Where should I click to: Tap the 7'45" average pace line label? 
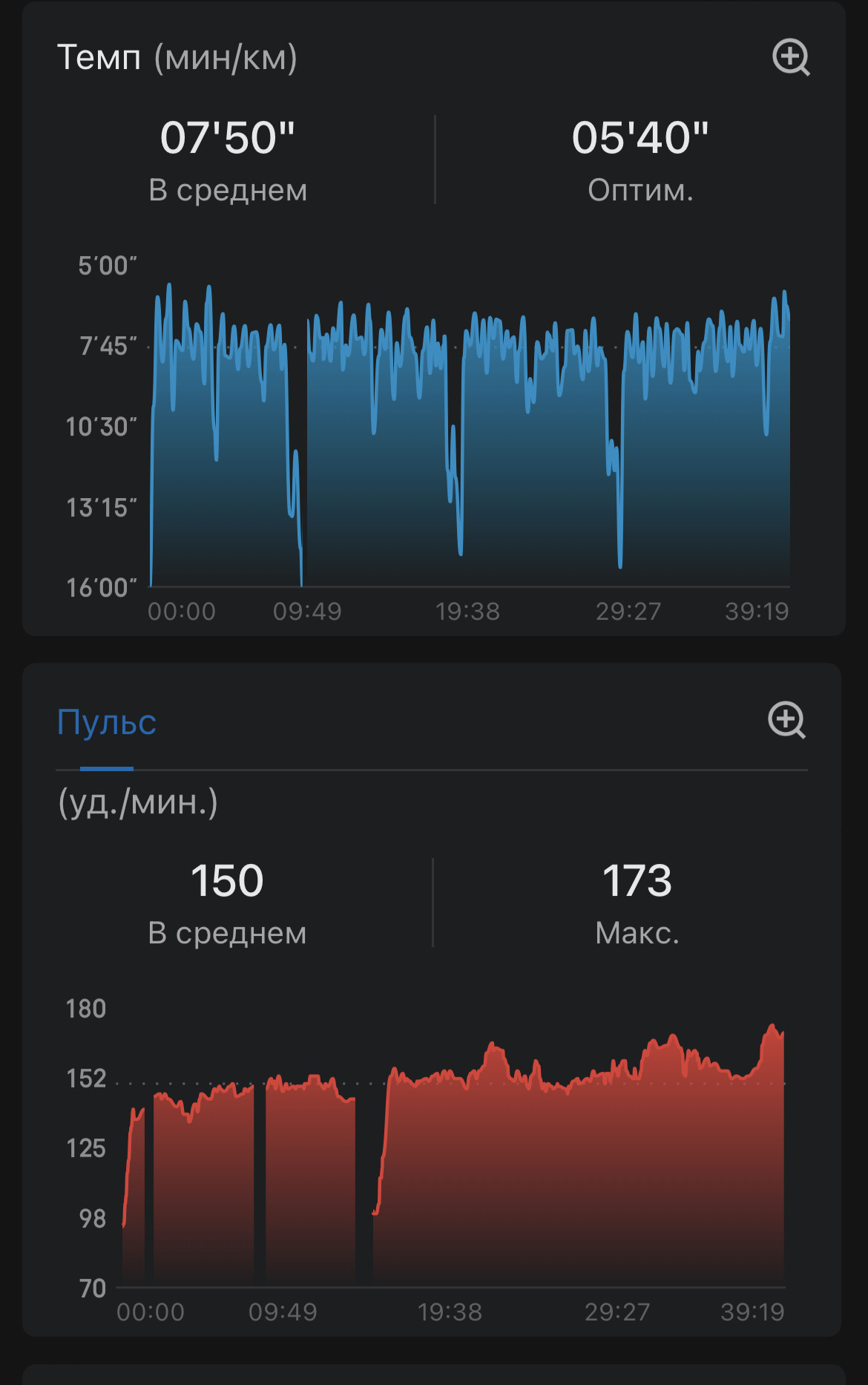108,346
